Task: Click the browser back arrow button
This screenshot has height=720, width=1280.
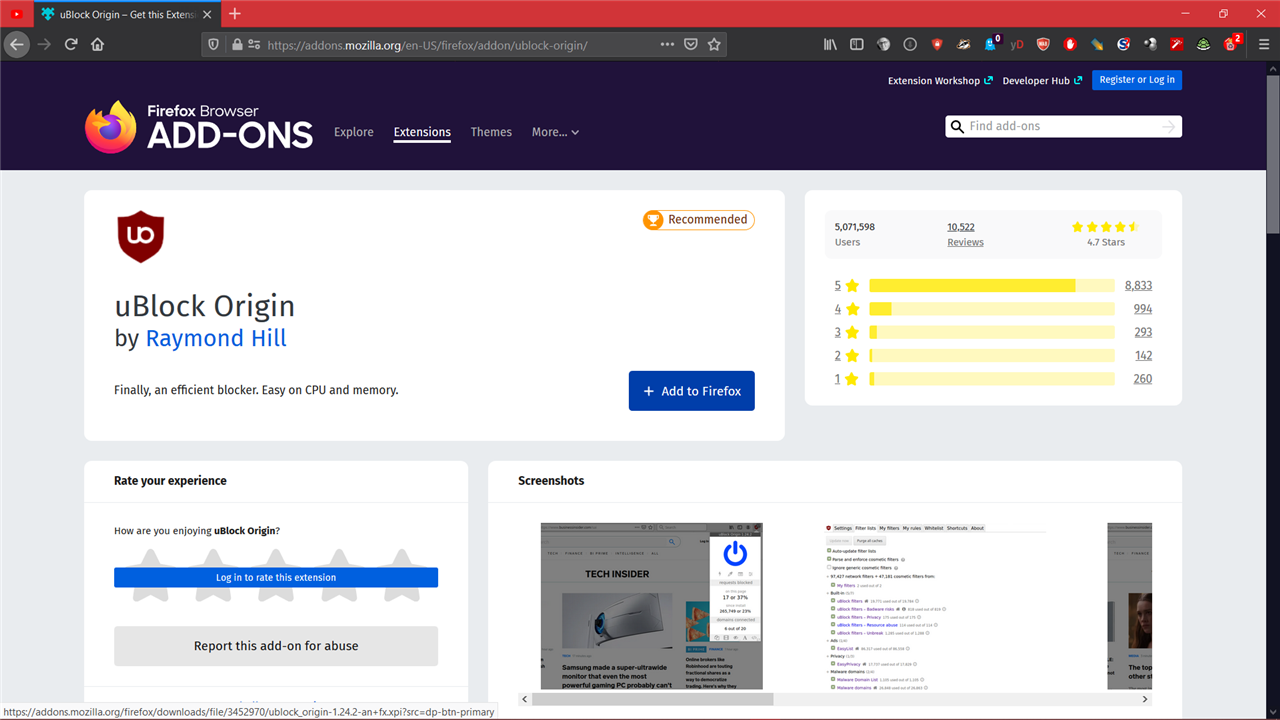Action: coord(17,44)
